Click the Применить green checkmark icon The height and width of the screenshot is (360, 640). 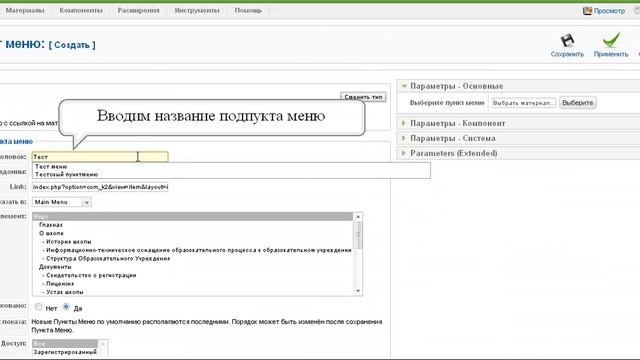tap(611, 40)
